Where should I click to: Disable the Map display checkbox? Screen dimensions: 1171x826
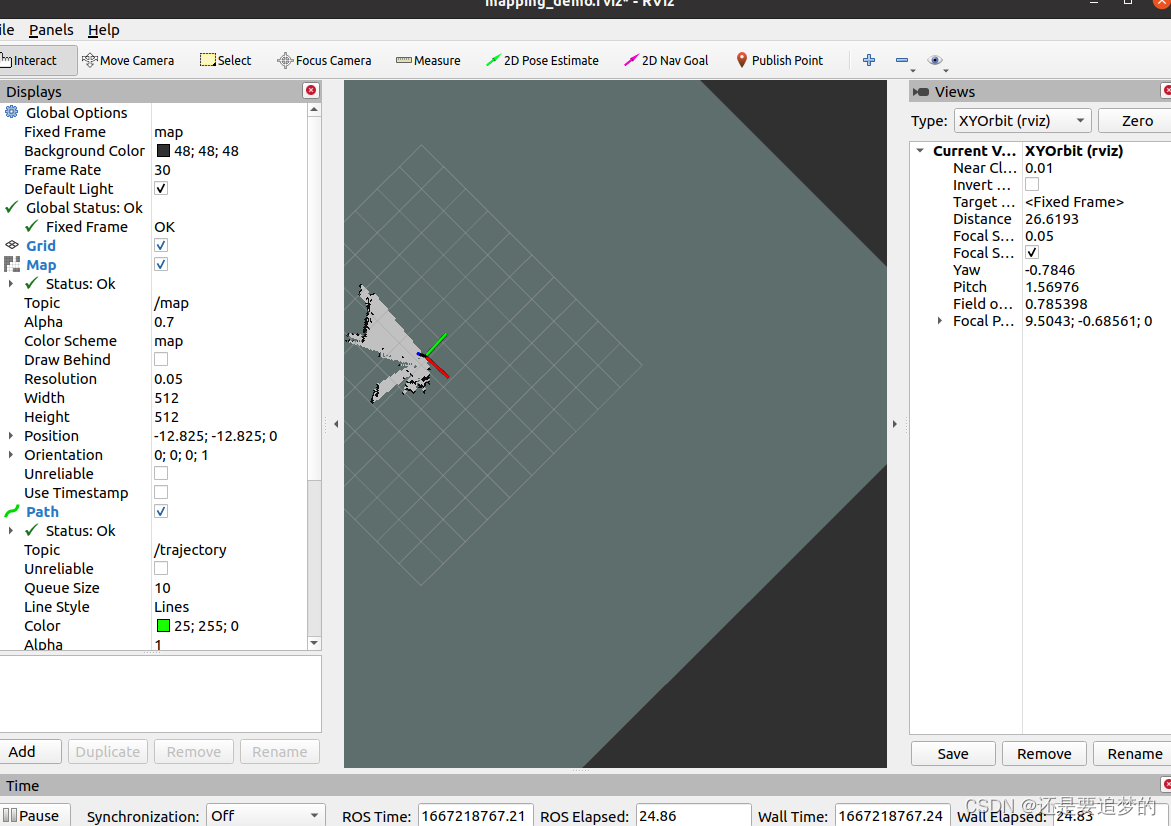click(160, 264)
